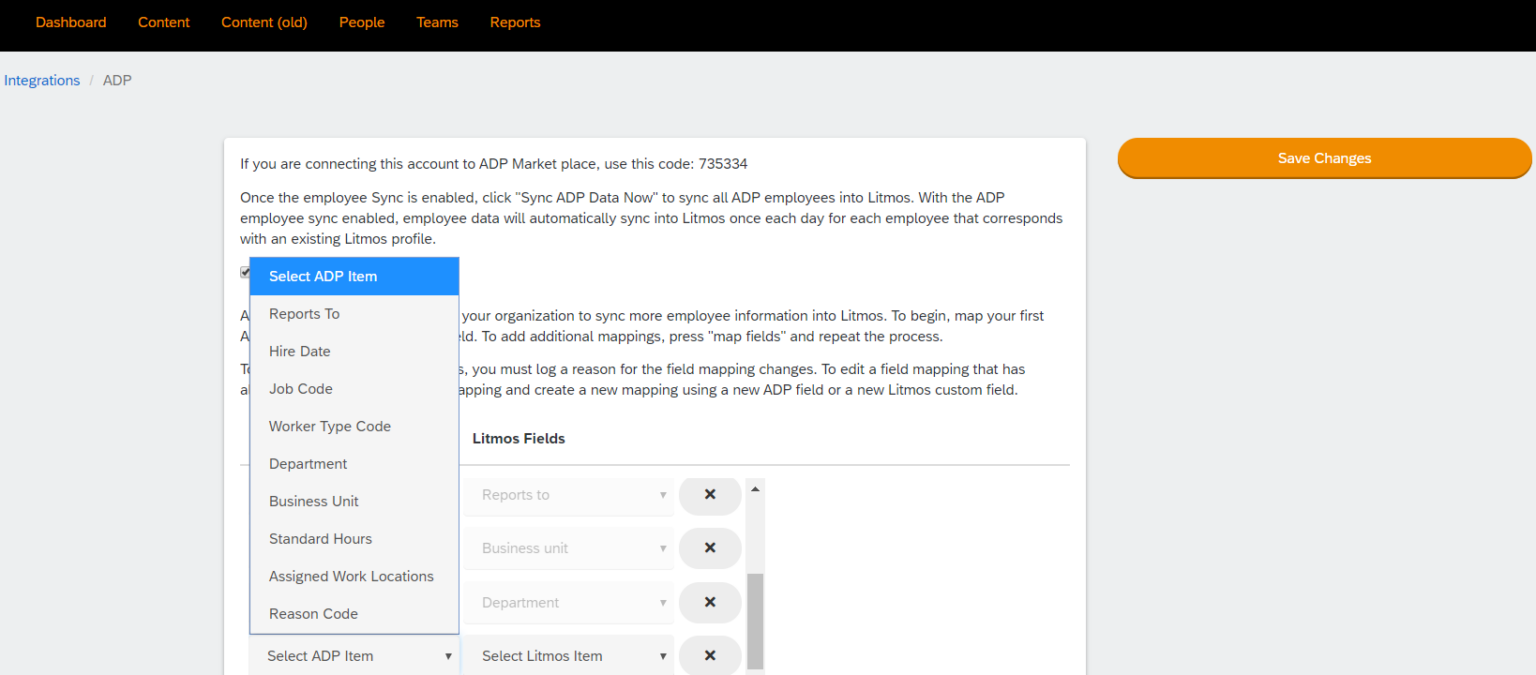Select 'Hire Date' in the dropdown list

(354, 351)
